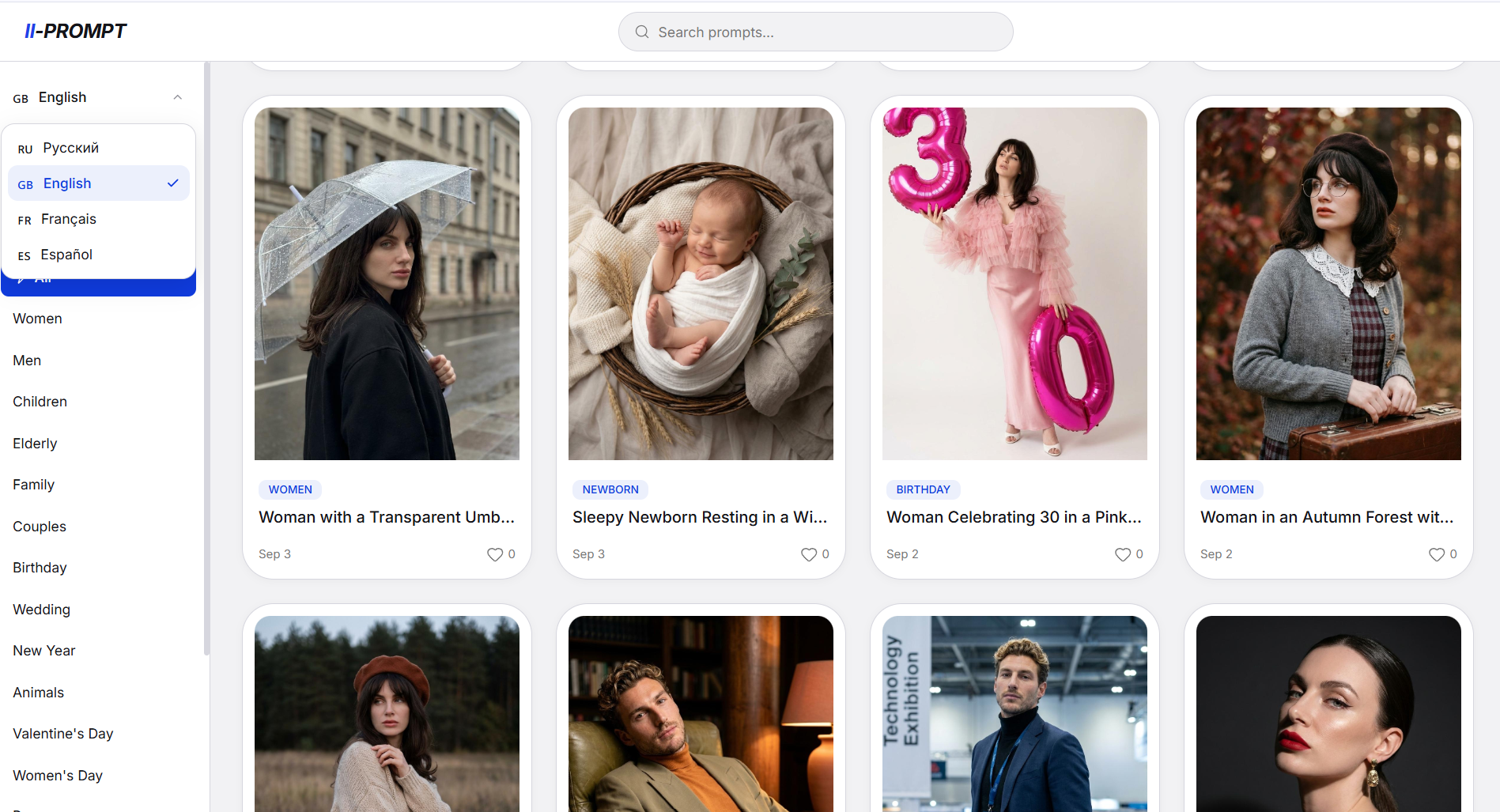This screenshot has height=812, width=1500.
Task: Collapse the English language dropdown
Action: pos(98,97)
